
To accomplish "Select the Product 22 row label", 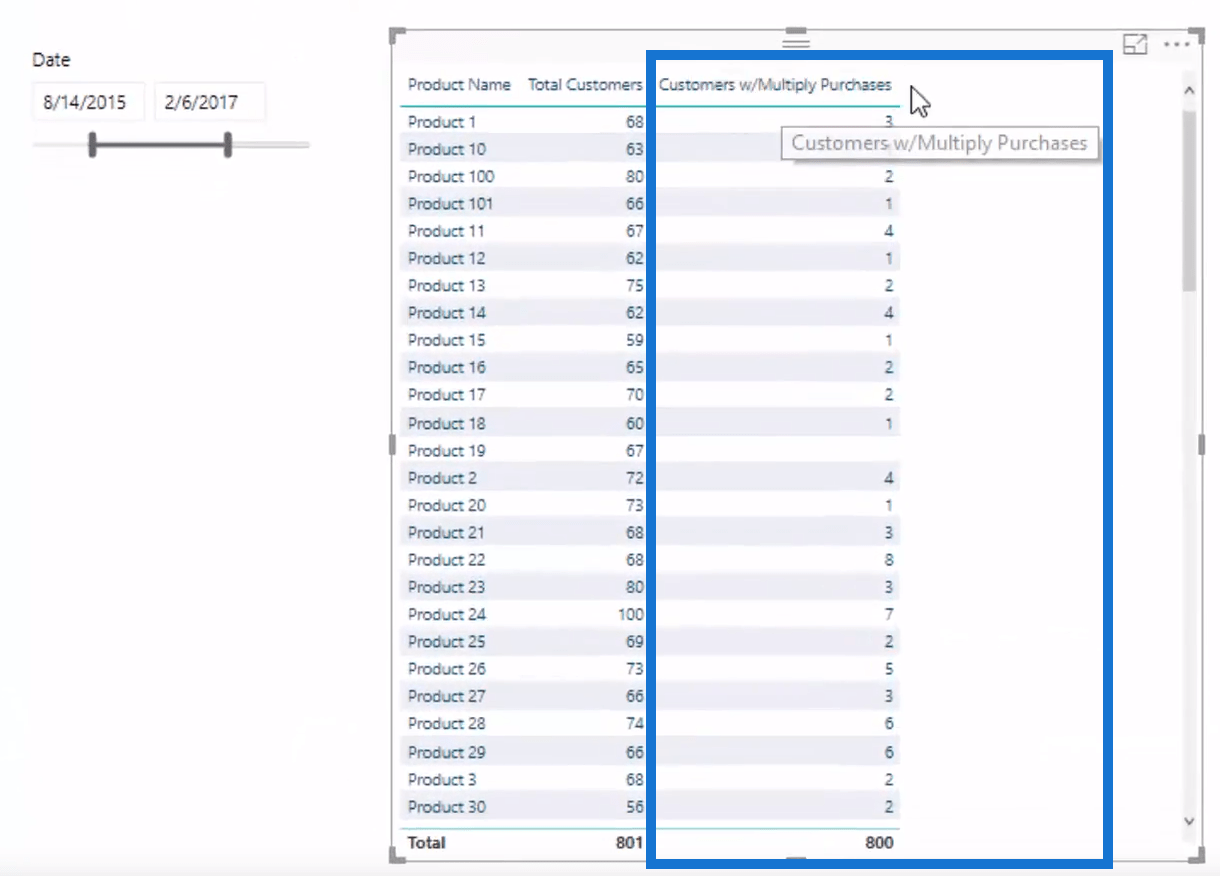I will click(x=447, y=560).
